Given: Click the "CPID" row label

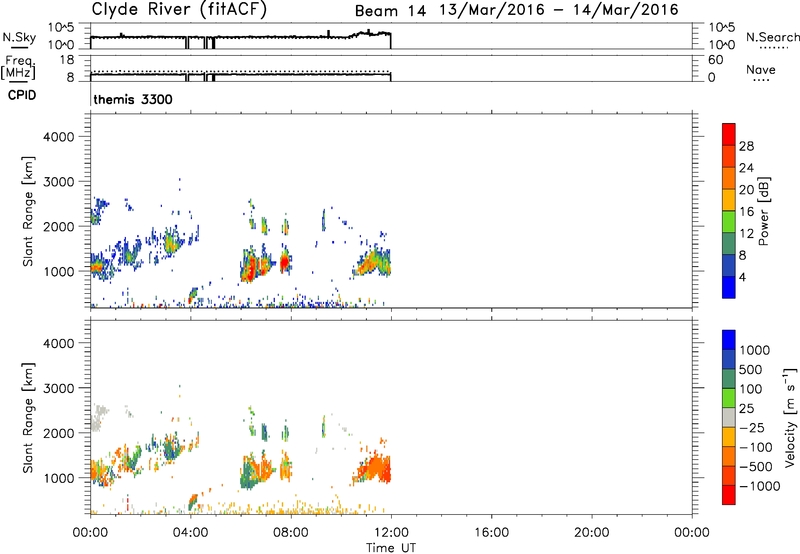Looking at the screenshot, I should 22,95.
